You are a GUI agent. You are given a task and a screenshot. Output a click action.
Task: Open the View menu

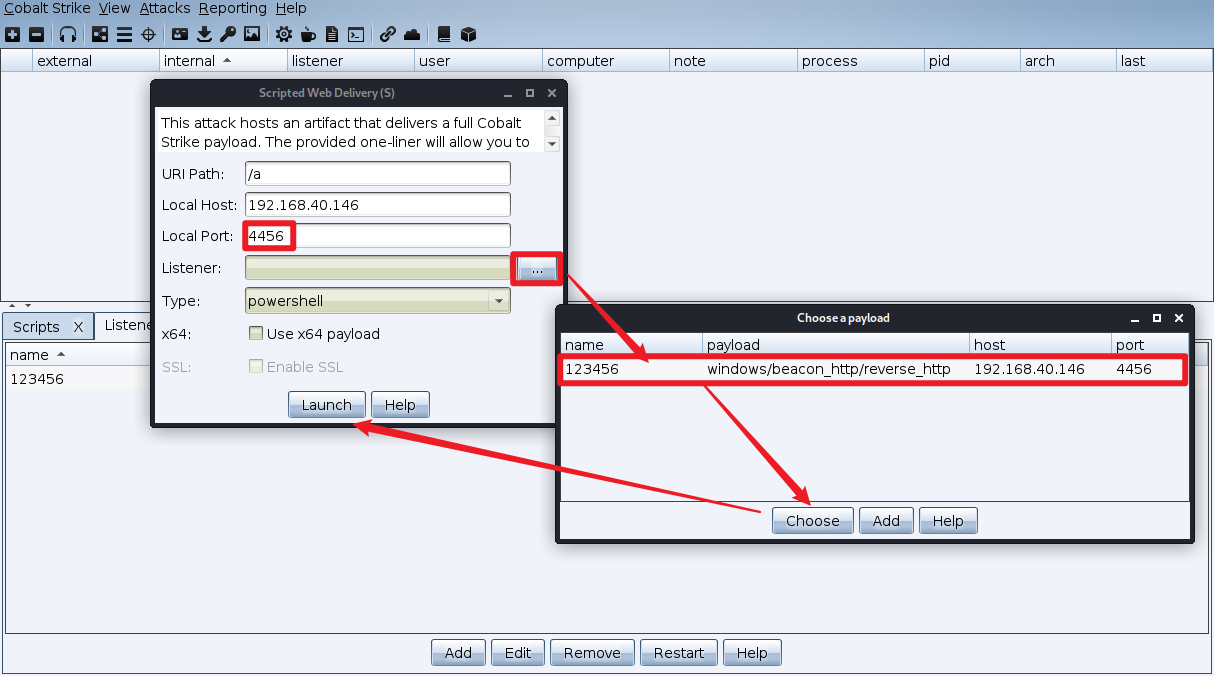115,8
